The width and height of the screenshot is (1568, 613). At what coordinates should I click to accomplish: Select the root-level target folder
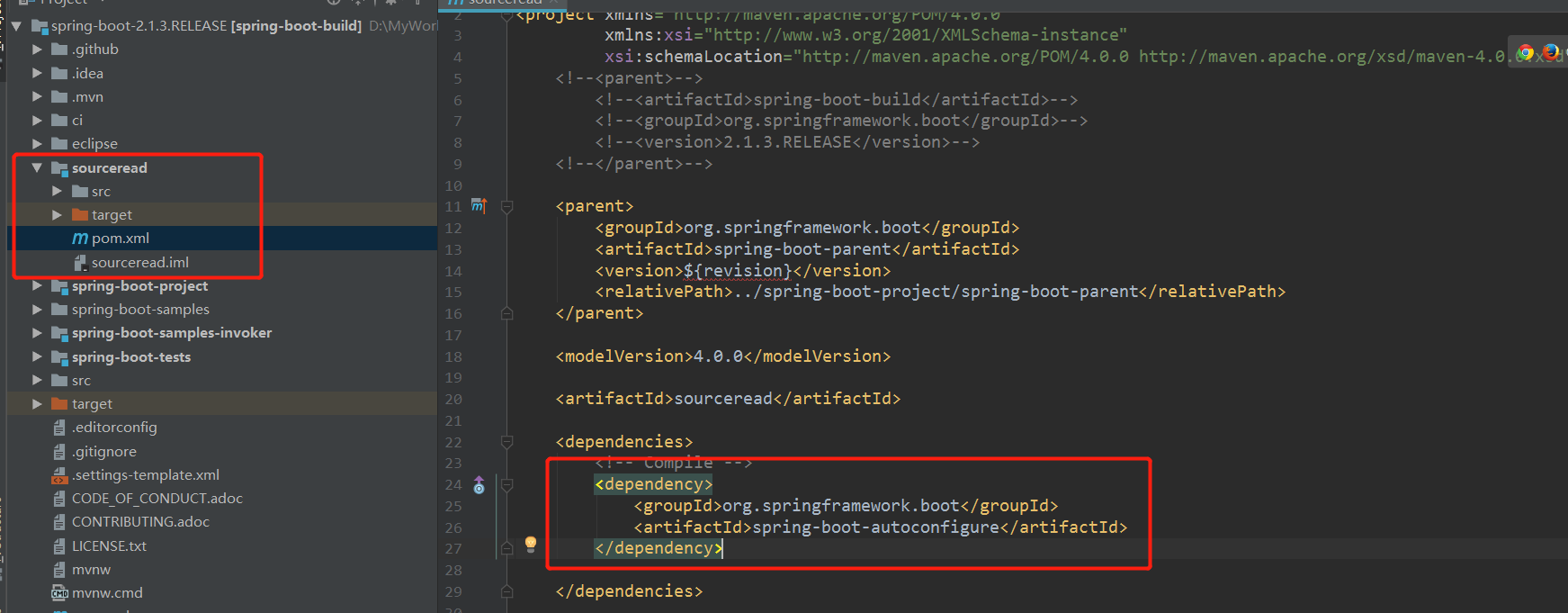[x=92, y=404]
